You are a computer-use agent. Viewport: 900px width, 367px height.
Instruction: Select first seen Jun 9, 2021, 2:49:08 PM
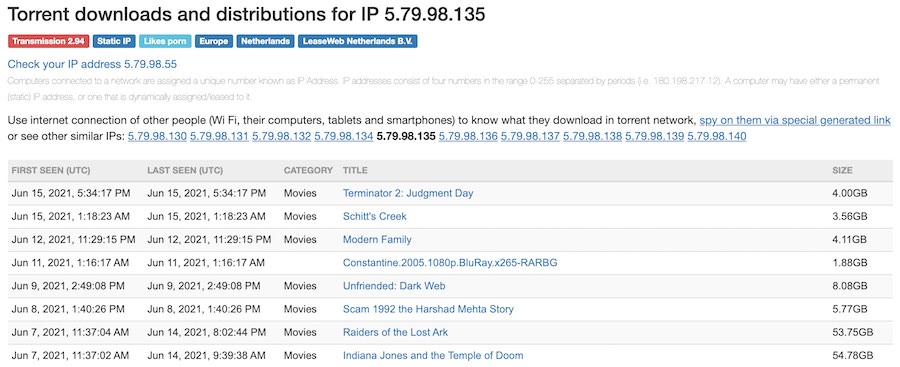(68, 286)
